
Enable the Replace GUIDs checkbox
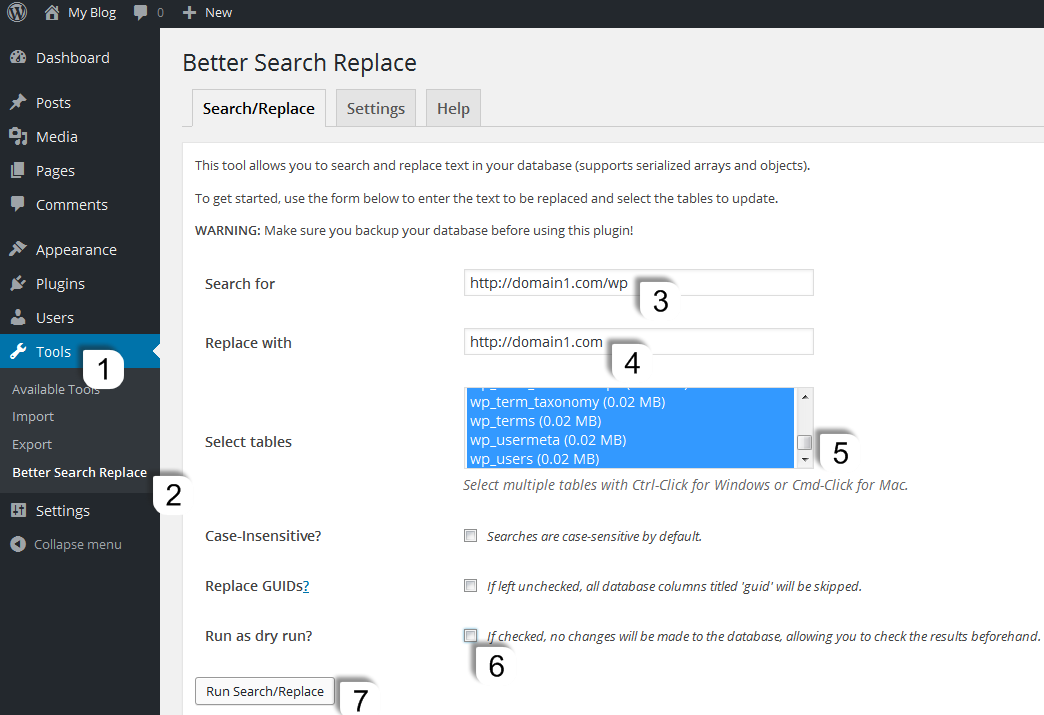[x=470, y=585]
